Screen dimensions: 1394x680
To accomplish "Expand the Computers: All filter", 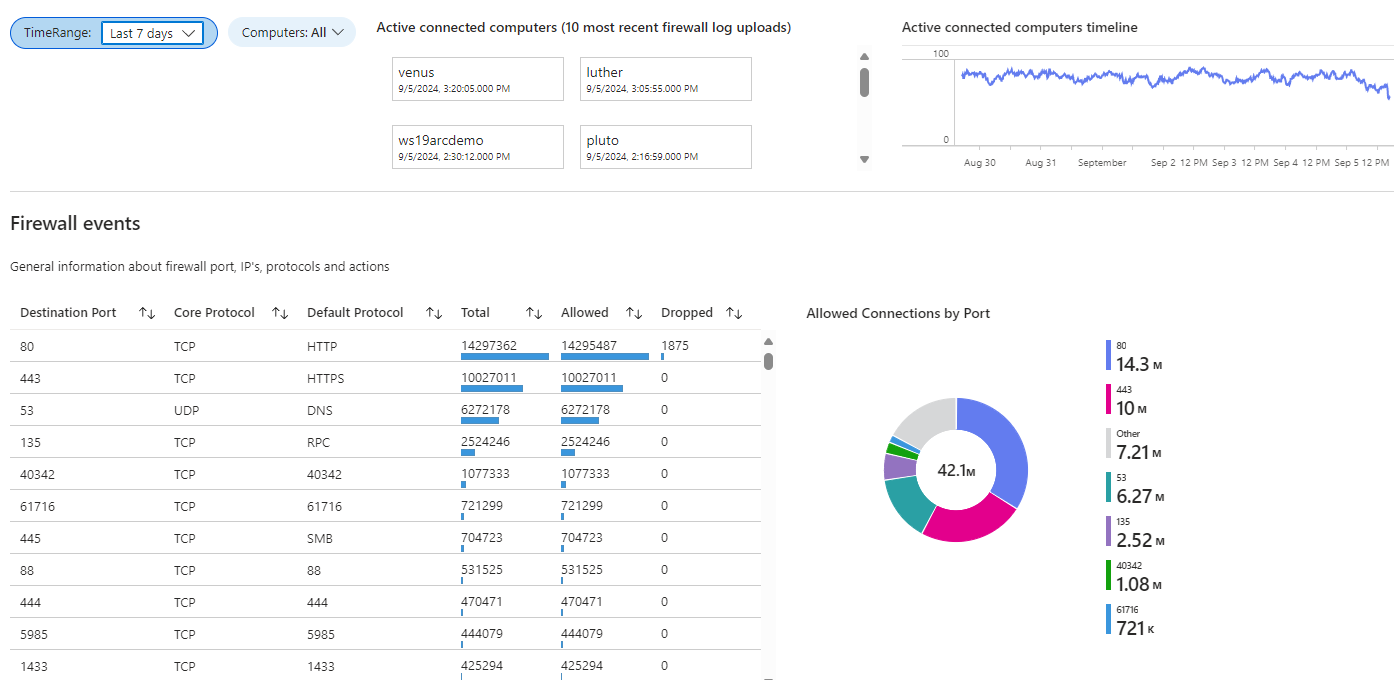I will [x=292, y=32].
